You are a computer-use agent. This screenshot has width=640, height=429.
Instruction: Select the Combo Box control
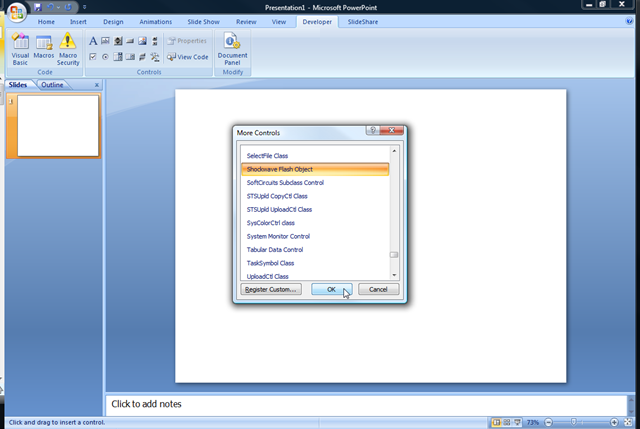click(x=118, y=57)
